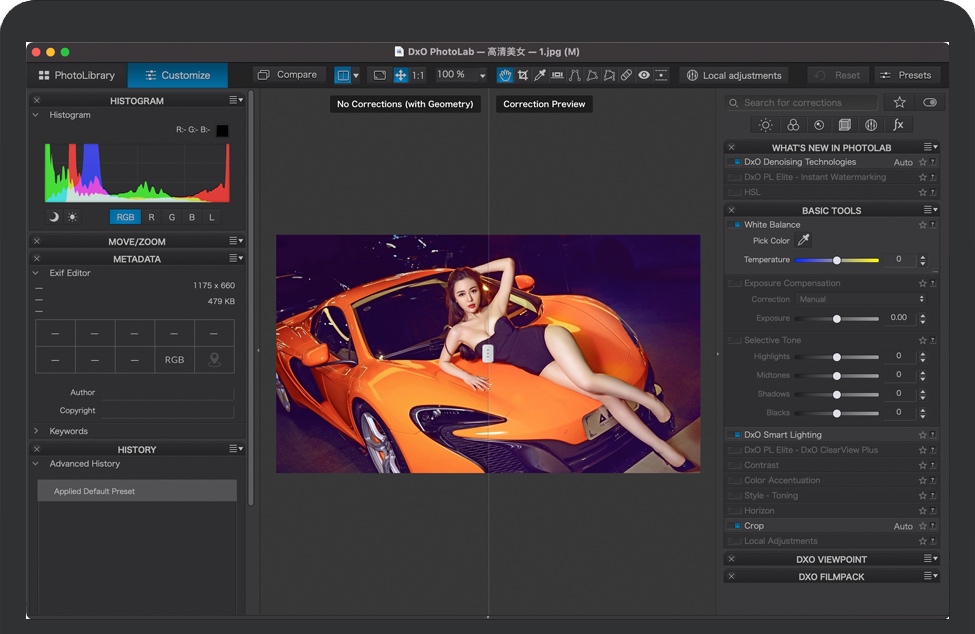This screenshot has height=634, width=975.
Task: Open the Presets panel
Action: 906,74
